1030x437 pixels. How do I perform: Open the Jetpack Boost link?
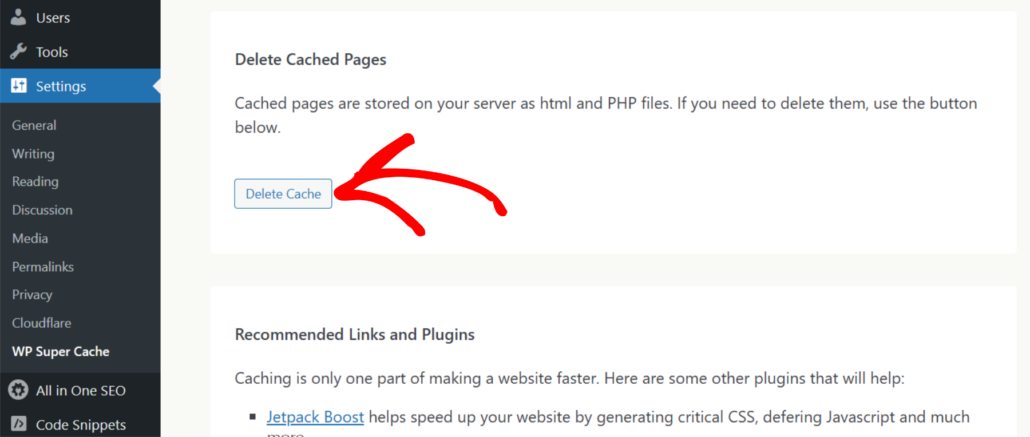tap(315, 417)
